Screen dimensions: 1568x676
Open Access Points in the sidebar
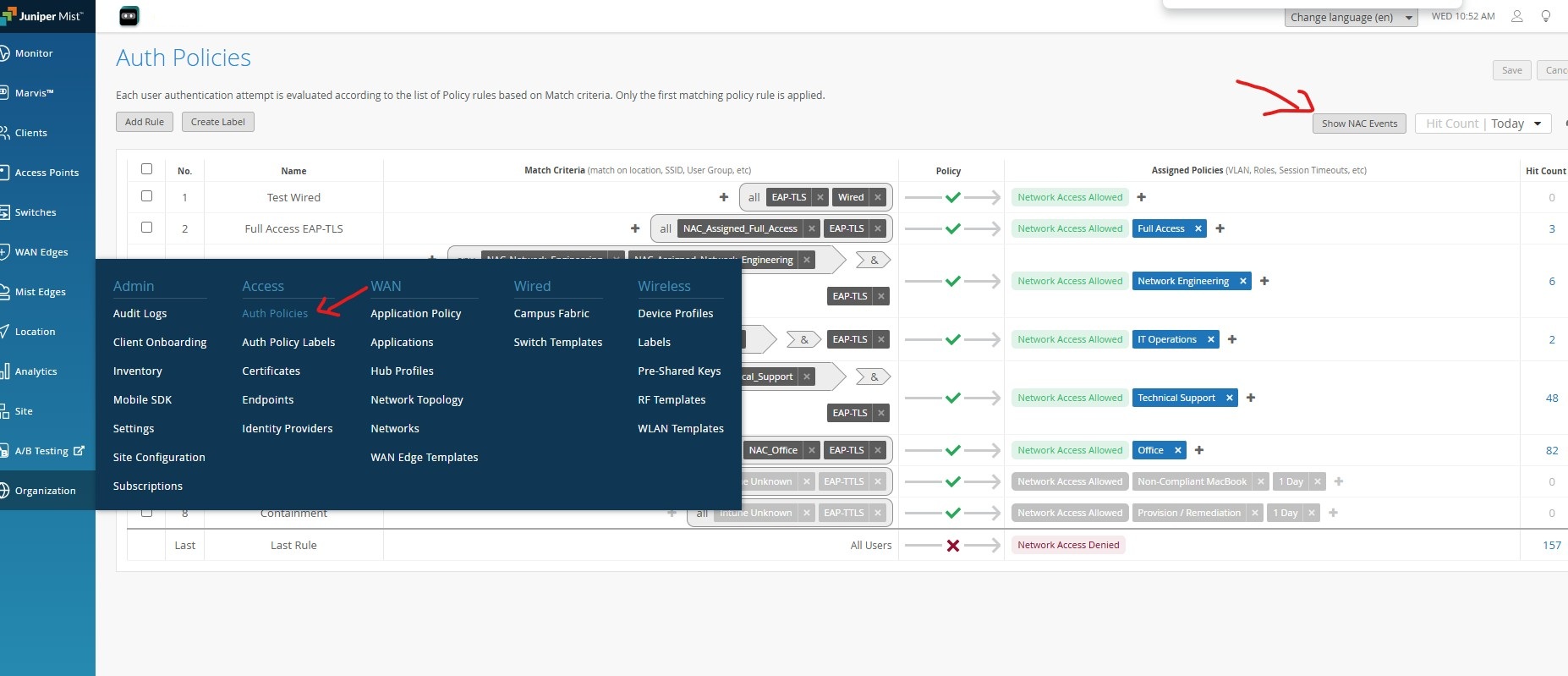[47, 173]
